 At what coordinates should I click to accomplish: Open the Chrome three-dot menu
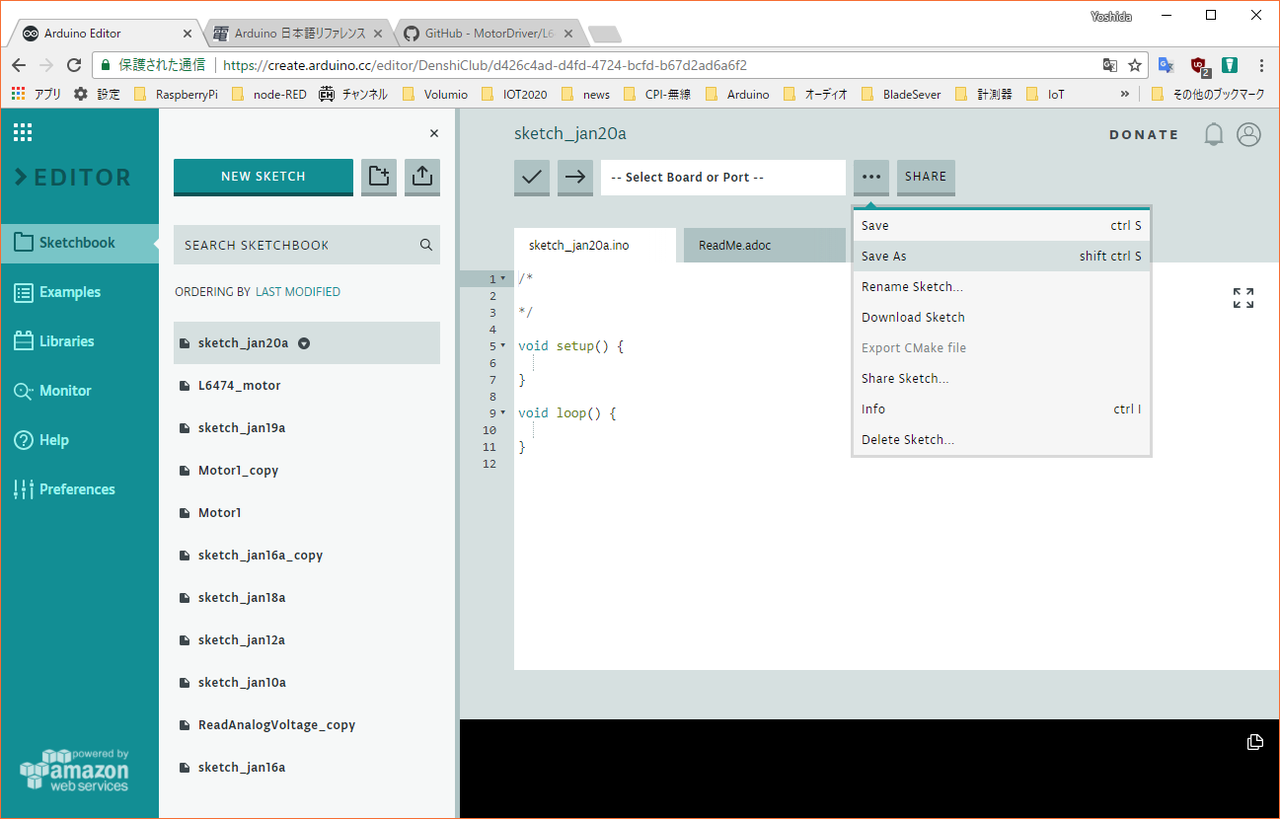(x=1261, y=65)
